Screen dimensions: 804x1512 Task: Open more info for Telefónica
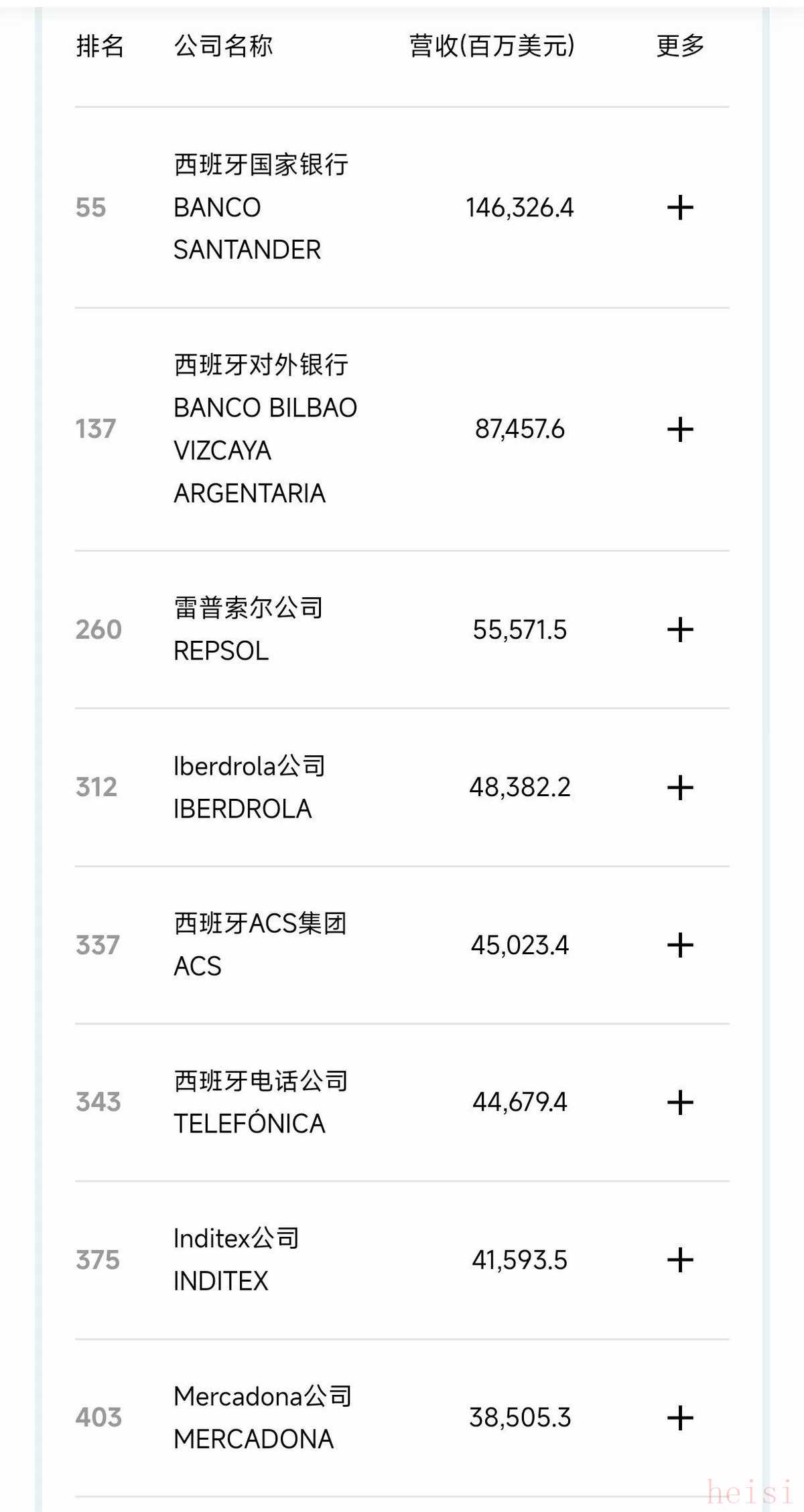(x=680, y=1102)
